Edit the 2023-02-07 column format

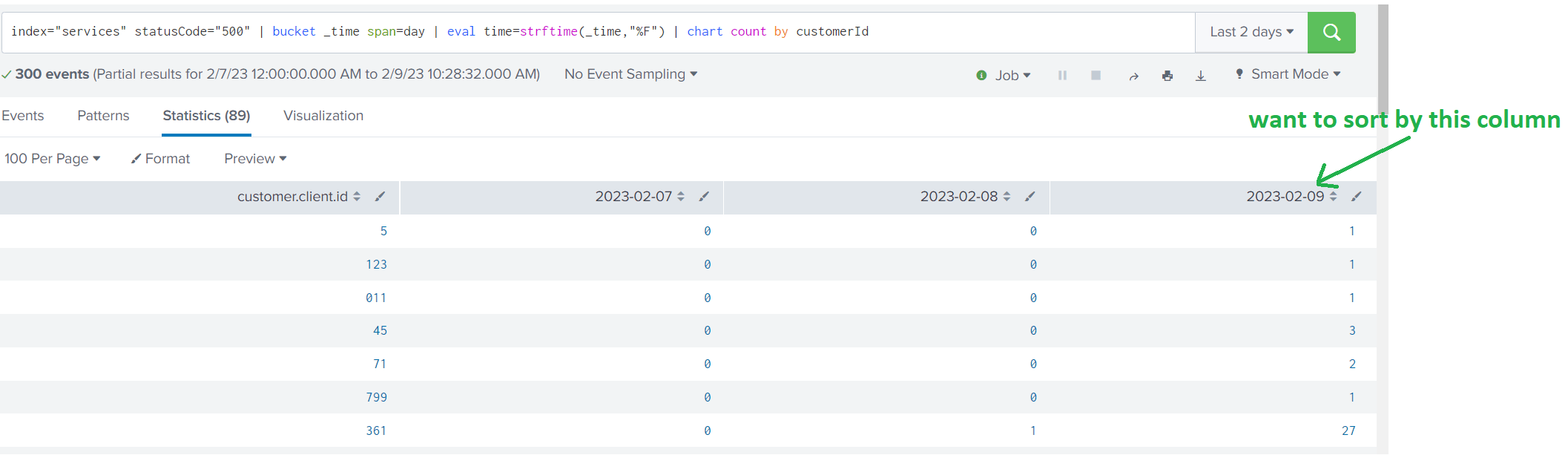coord(704,196)
